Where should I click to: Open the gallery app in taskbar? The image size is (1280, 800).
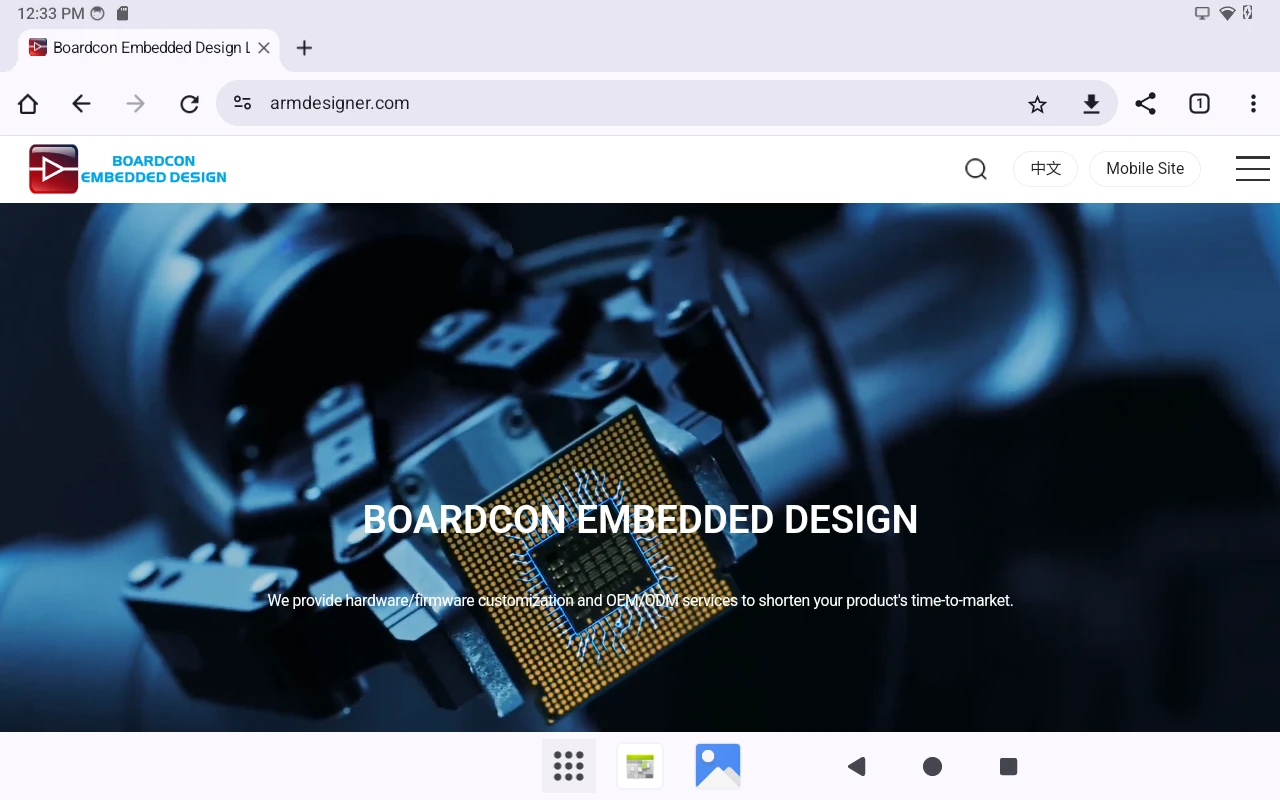click(x=718, y=766)
